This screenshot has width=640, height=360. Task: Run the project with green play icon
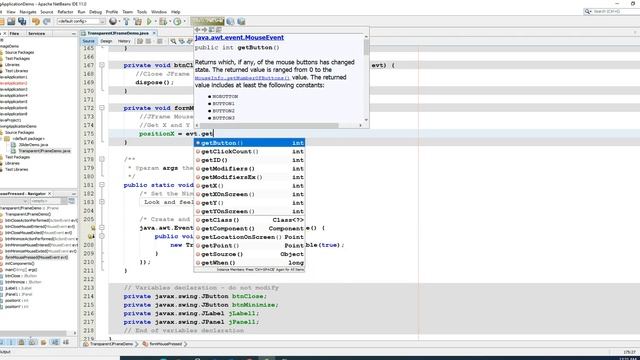click(149, 21)
